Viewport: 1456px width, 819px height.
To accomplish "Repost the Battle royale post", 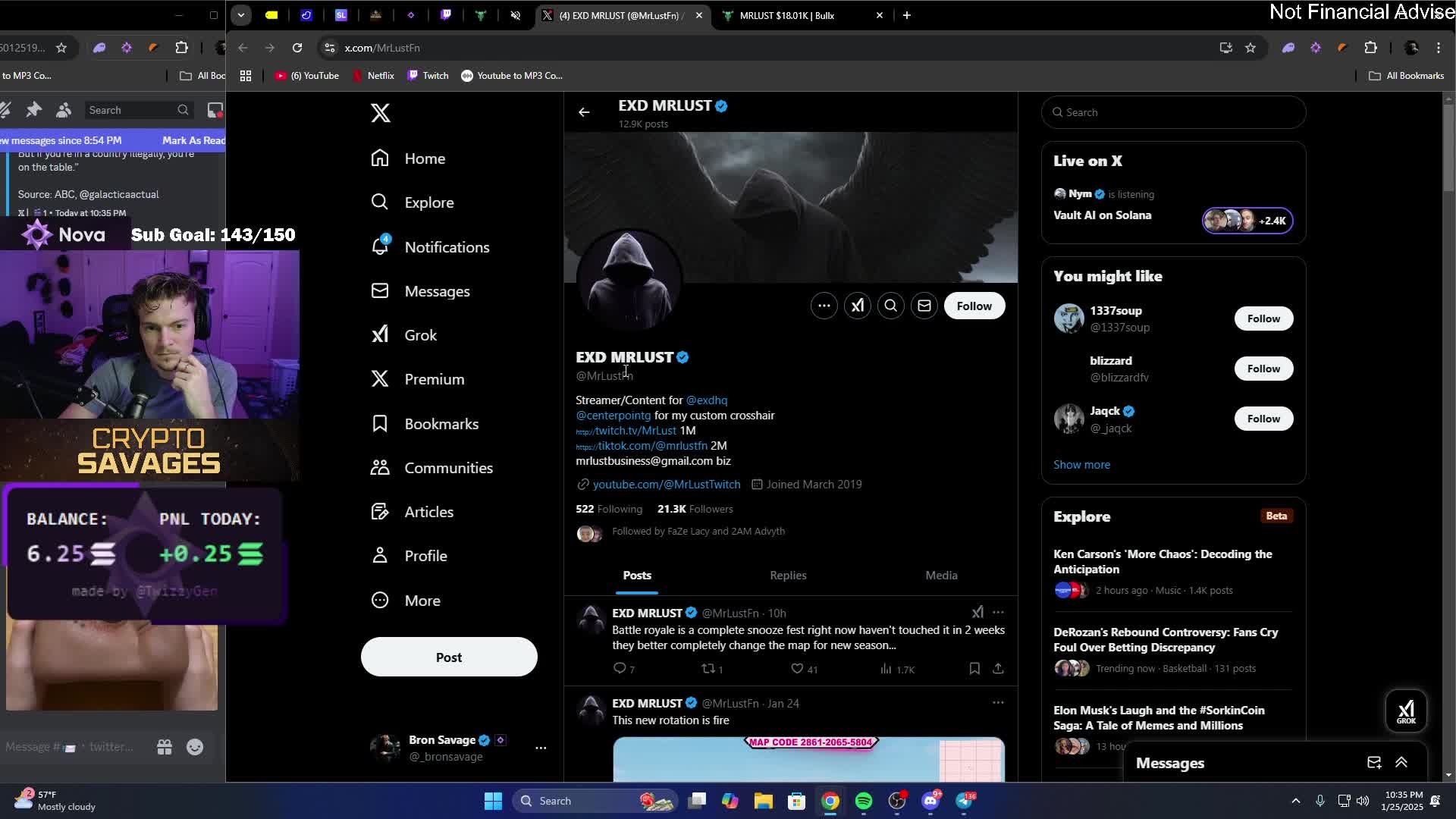I will point(712,669).
